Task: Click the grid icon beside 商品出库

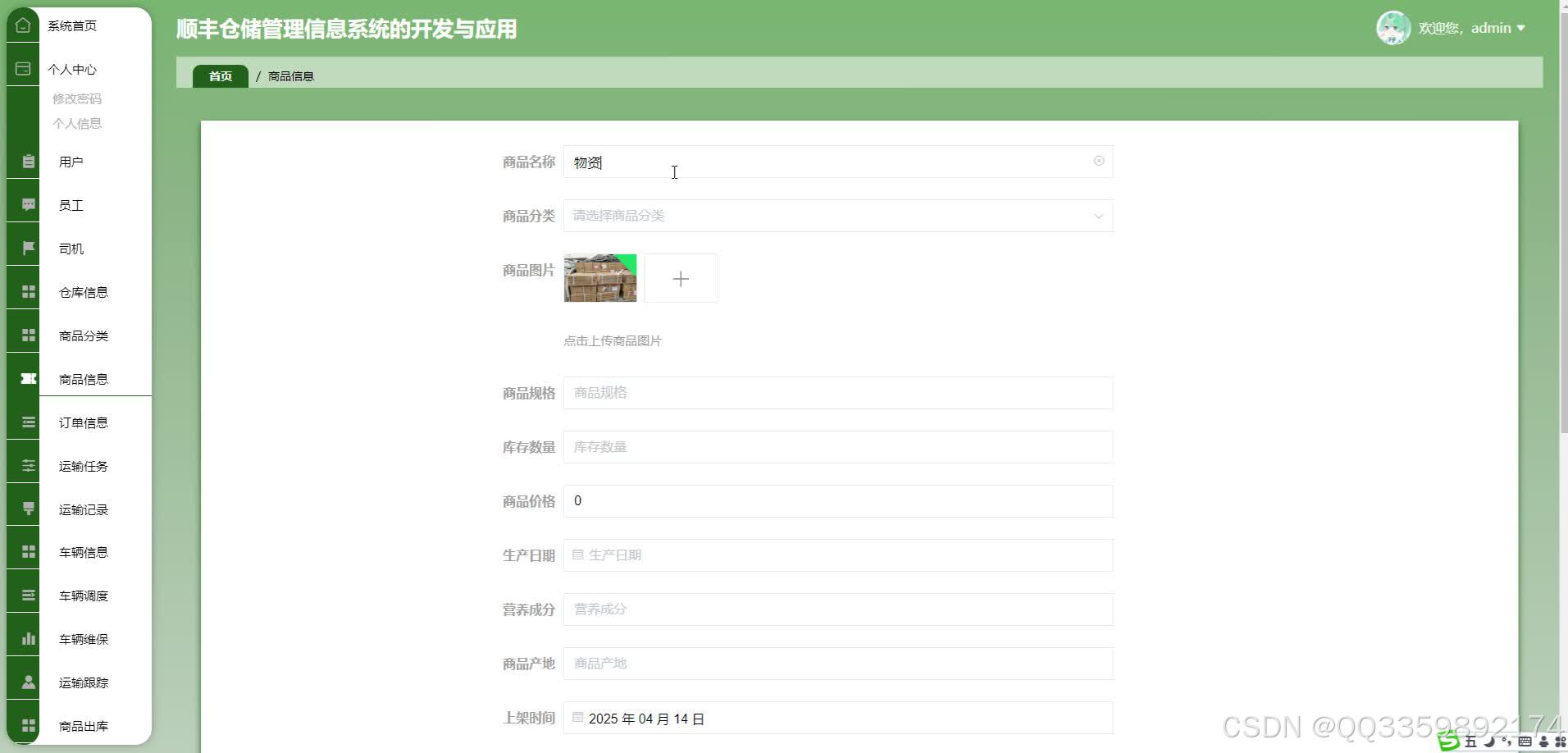Action: click(29, 726)
